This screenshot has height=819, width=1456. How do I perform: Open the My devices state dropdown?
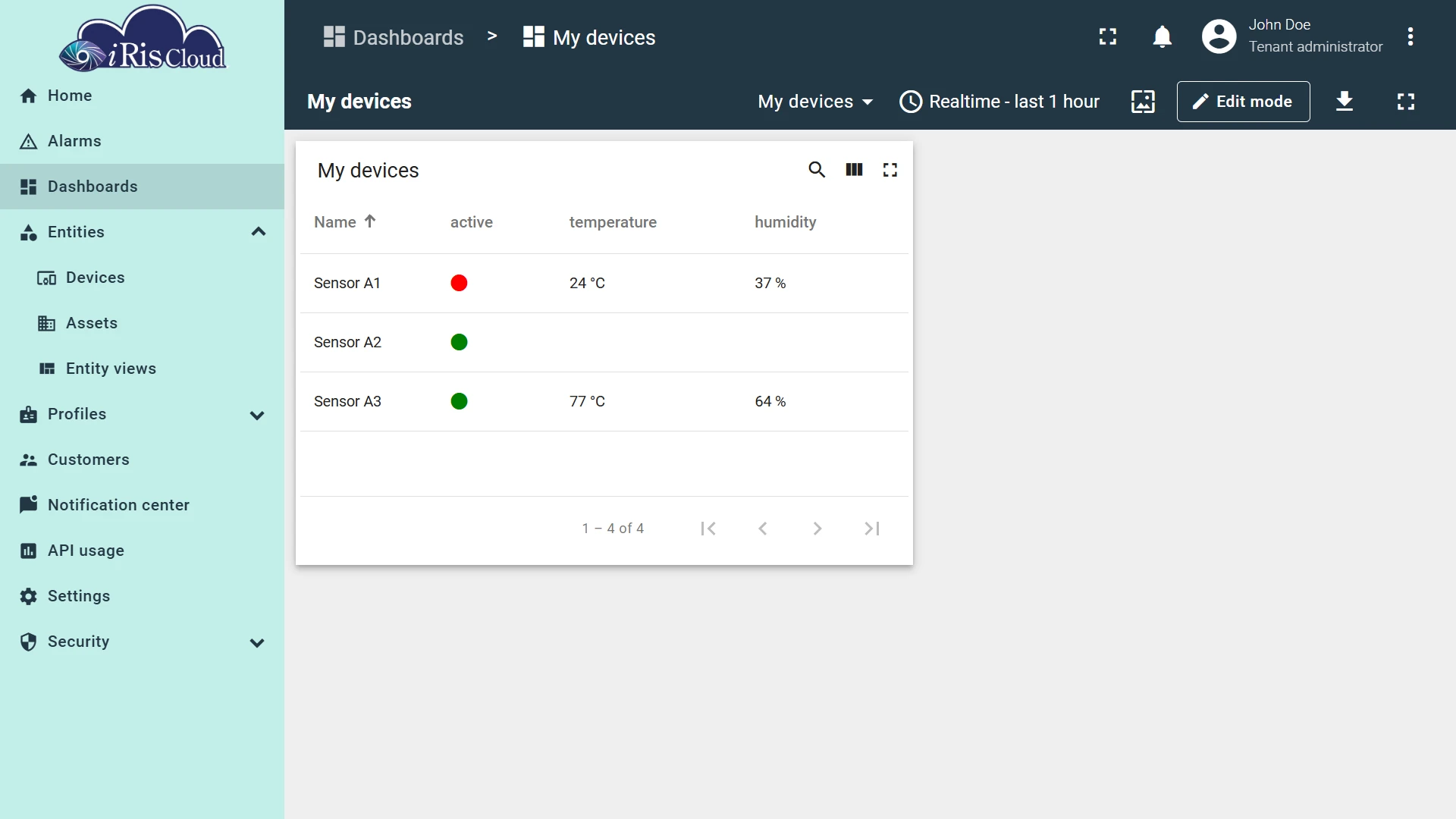816,102
